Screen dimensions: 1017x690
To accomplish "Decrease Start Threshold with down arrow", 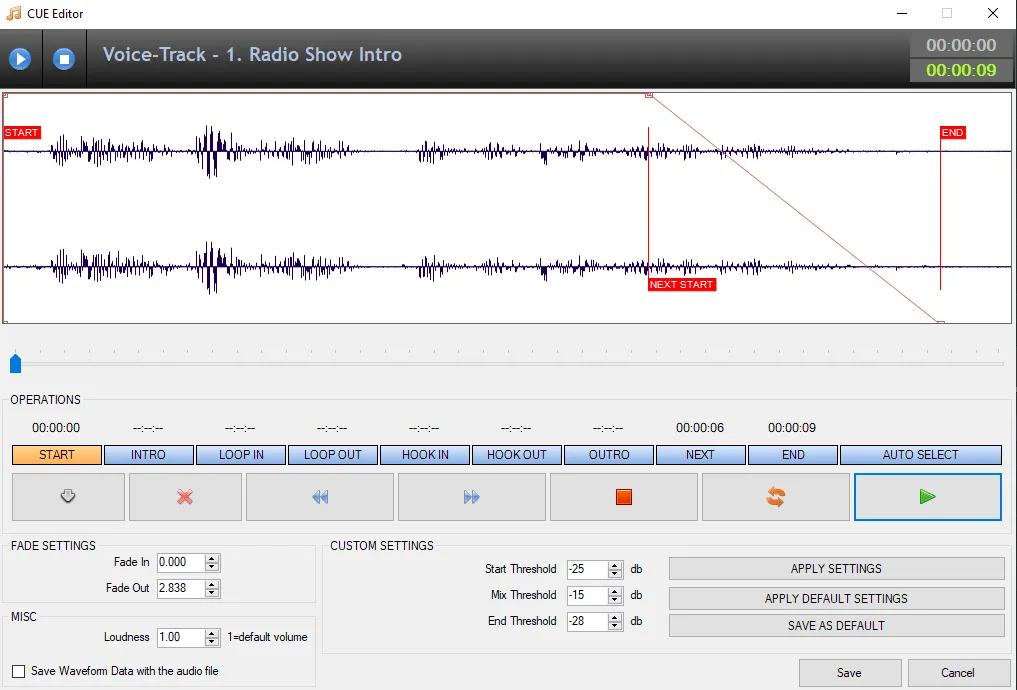I will [615, 573].
